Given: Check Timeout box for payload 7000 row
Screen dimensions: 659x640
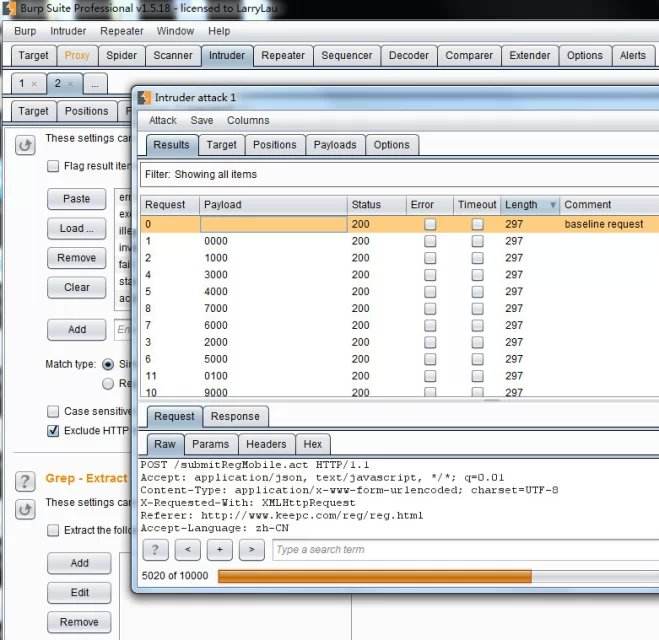Looking at the screenshot, I should coord(477,308).
